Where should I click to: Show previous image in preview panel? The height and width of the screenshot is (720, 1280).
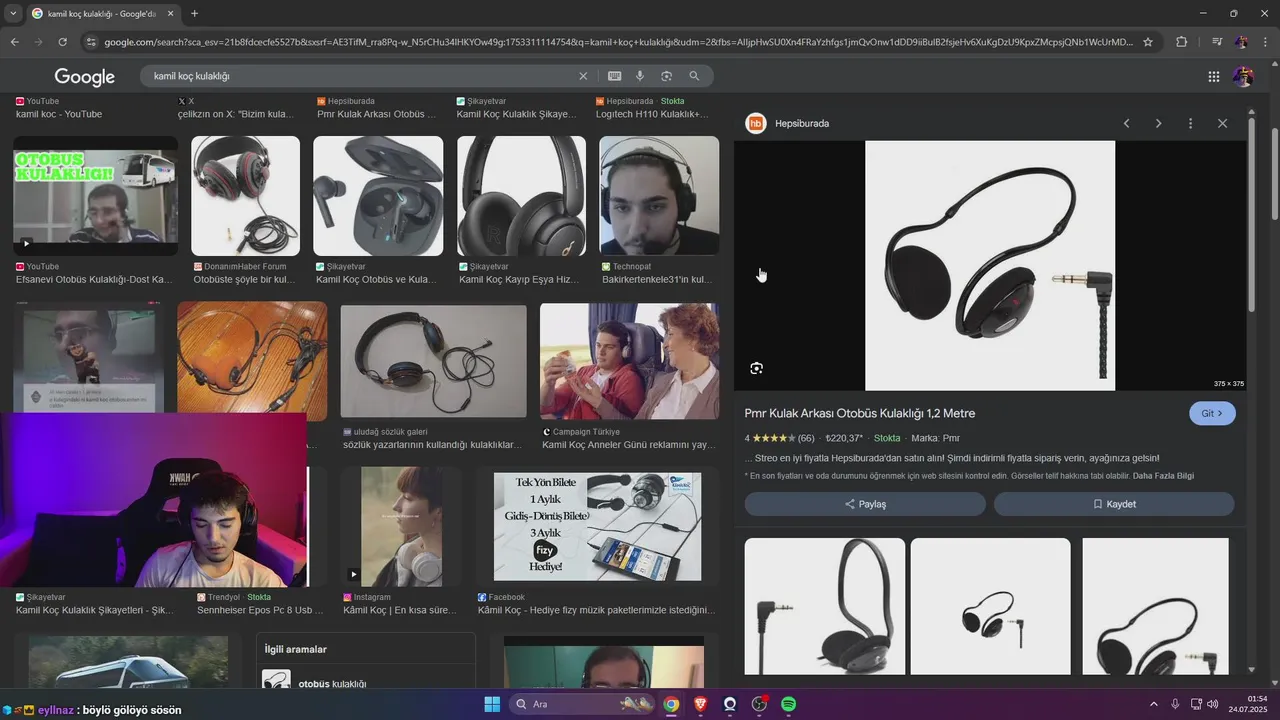[1126, 123]
